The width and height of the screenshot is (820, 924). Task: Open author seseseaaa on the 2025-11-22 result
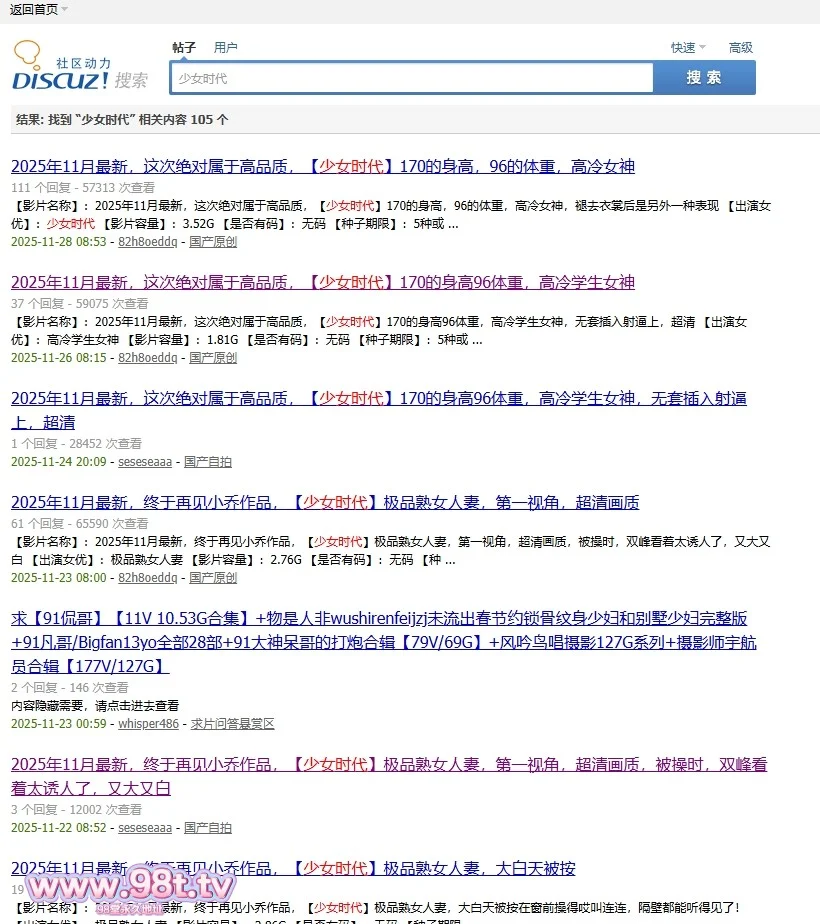[x=145, y=828]
